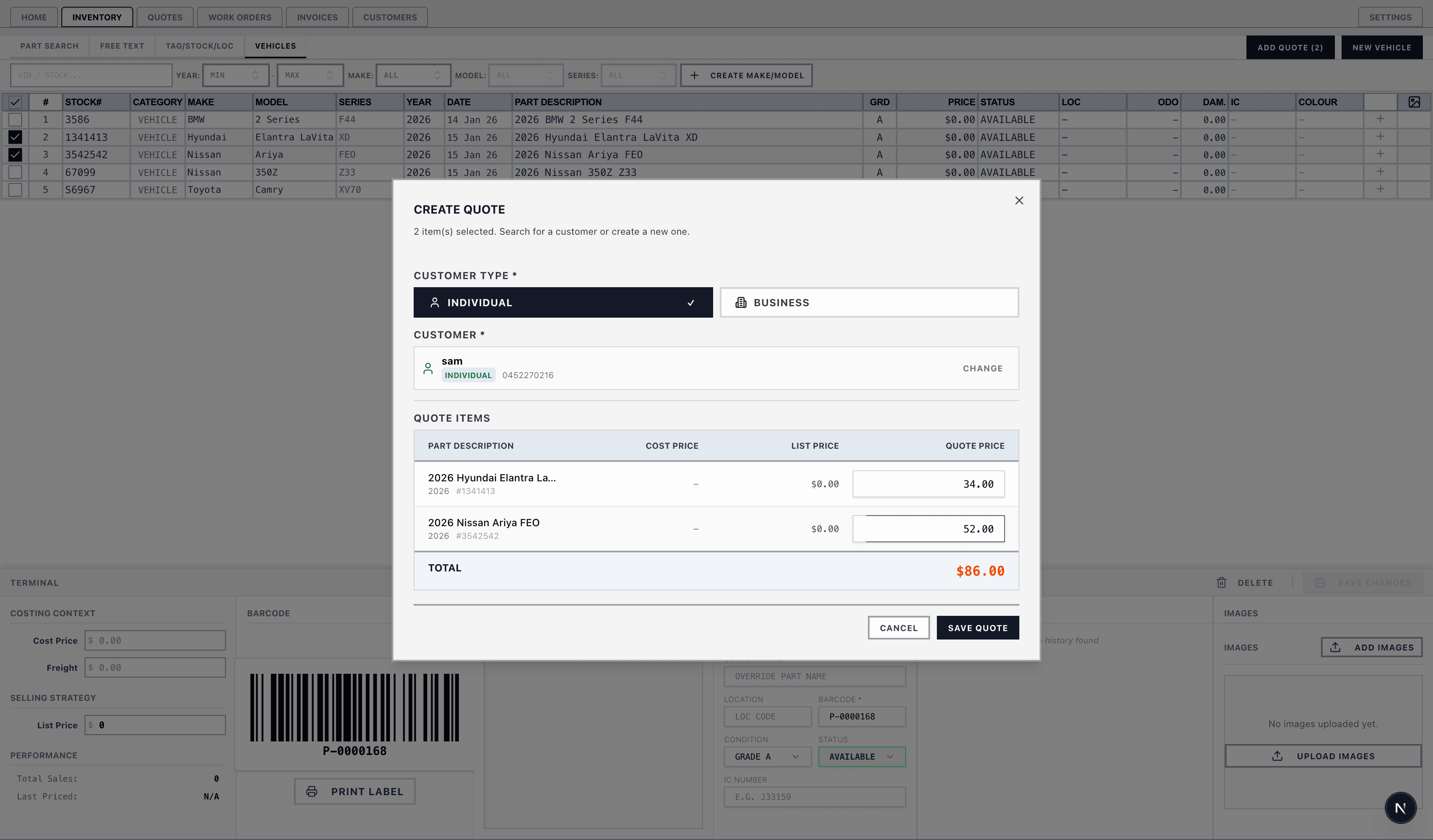Image resolution: width=1433 pixels, height=840 pixels.
Task: Uncheck the Nissan Ariya row checkbox
Action: point(15,154)
